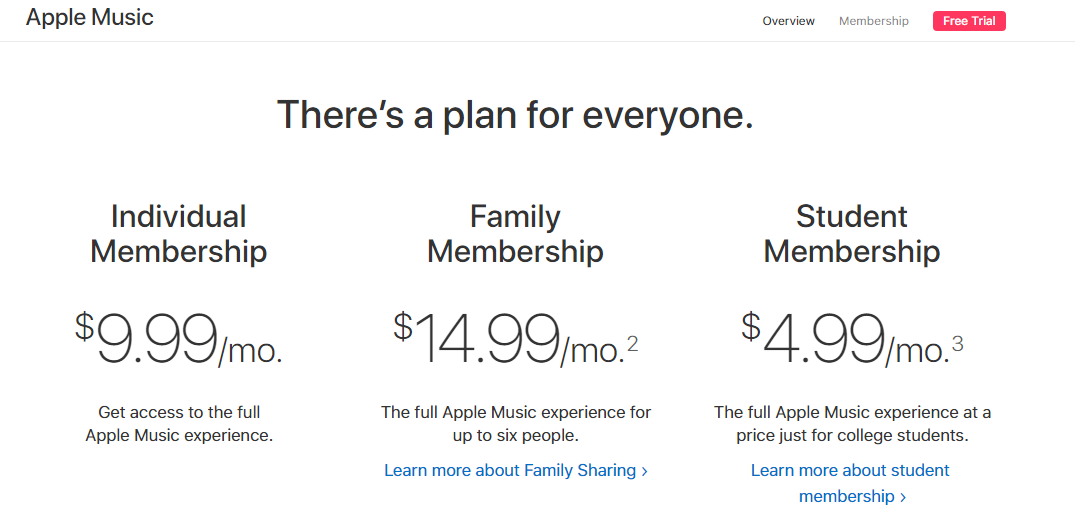Click footnote 3 beside the Student price
Image resolution: width=1075 pixels, height=527 pixels.
click(x=957, y=345)
